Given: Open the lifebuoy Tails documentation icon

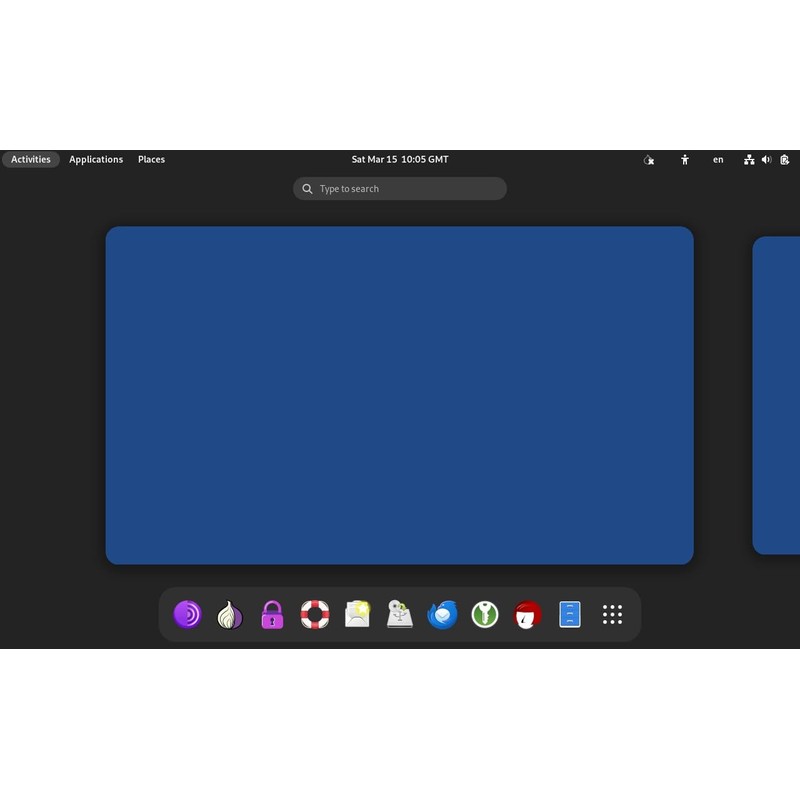Looking at the screenshot, I should point(315,614).
